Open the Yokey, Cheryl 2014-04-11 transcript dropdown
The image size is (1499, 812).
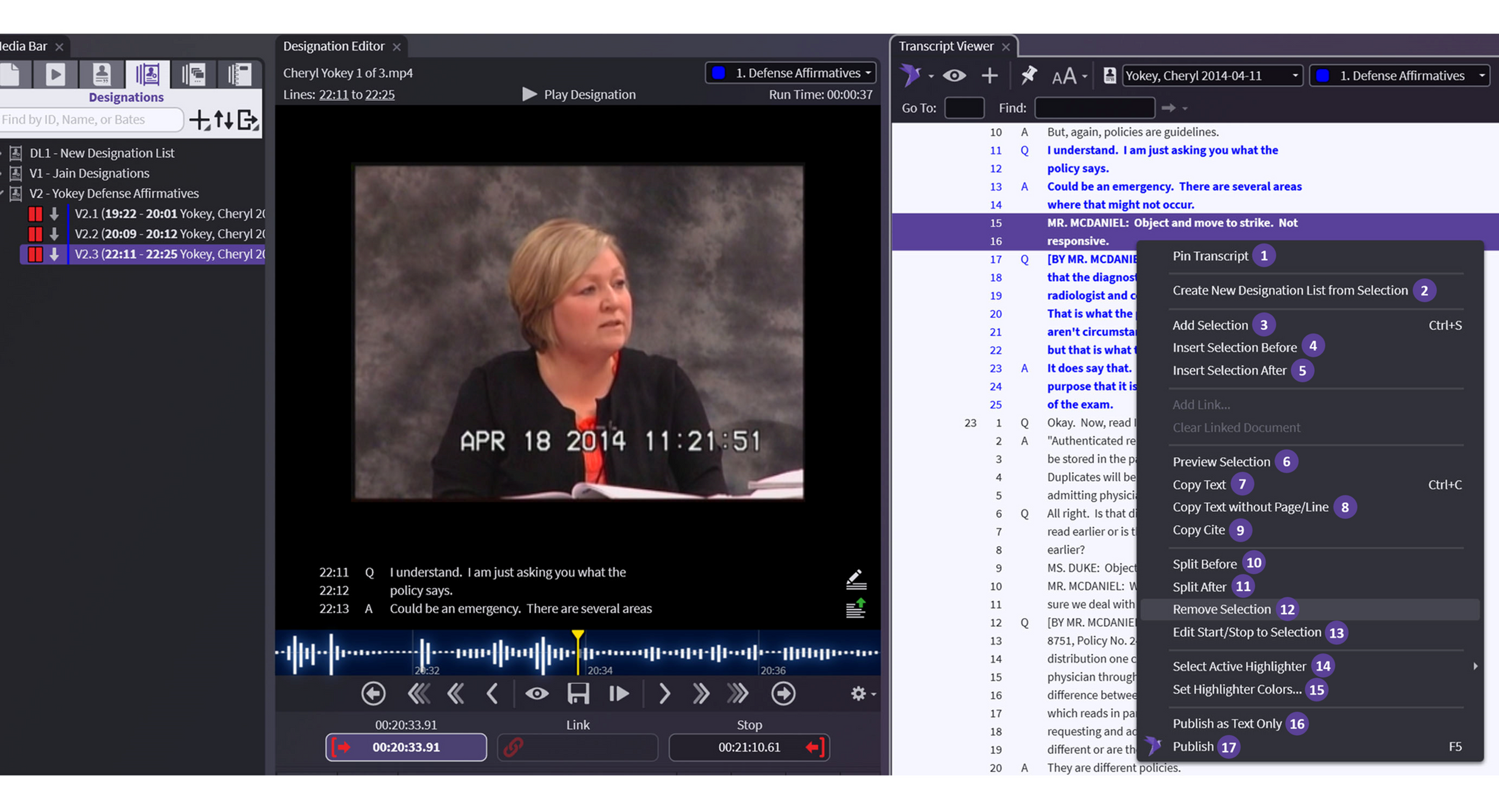tap(1212, 76)
